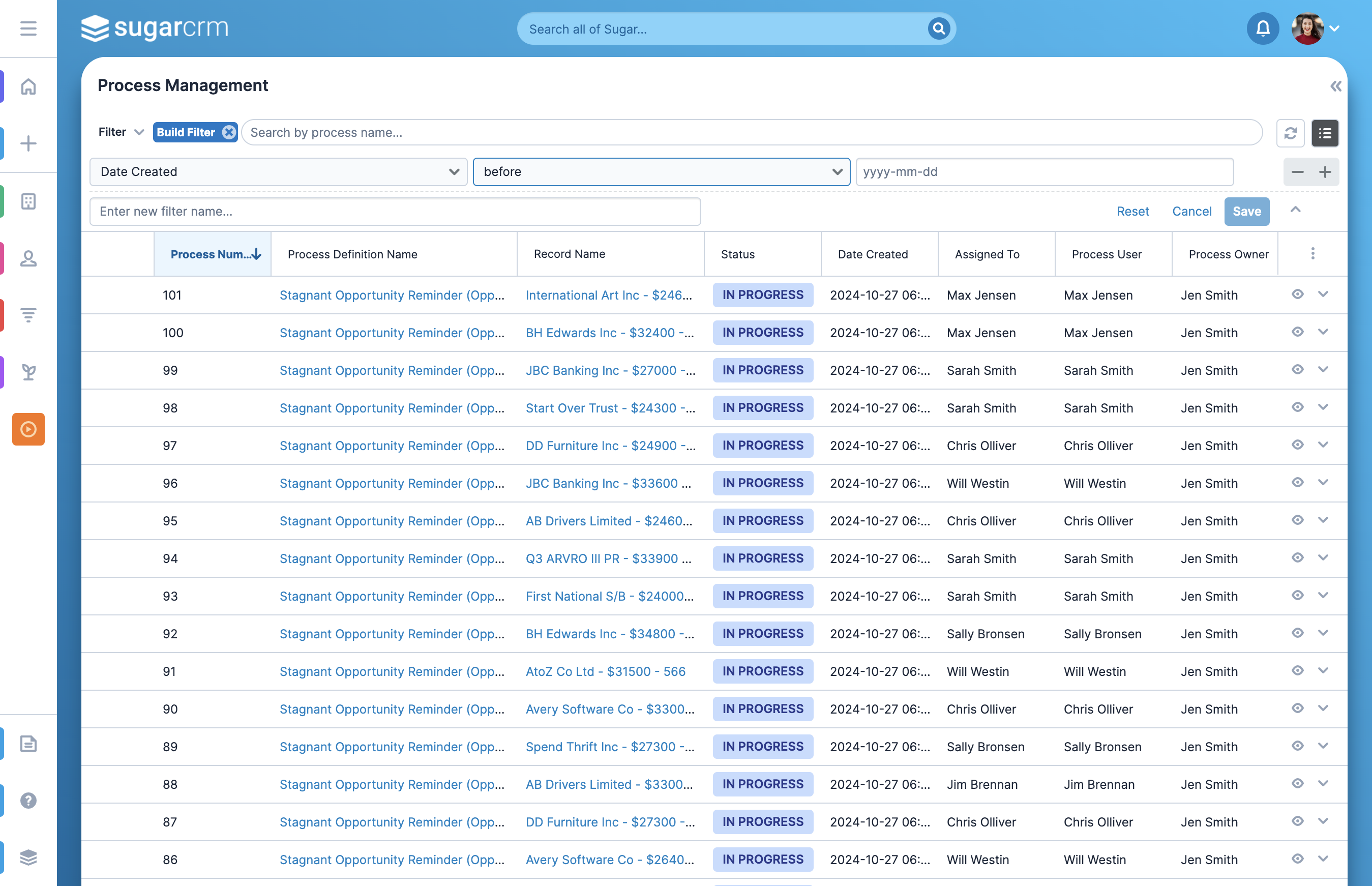Click the global search magnifier button
The height and width of the screenshot is (886, 1372).
coord(938,28)
